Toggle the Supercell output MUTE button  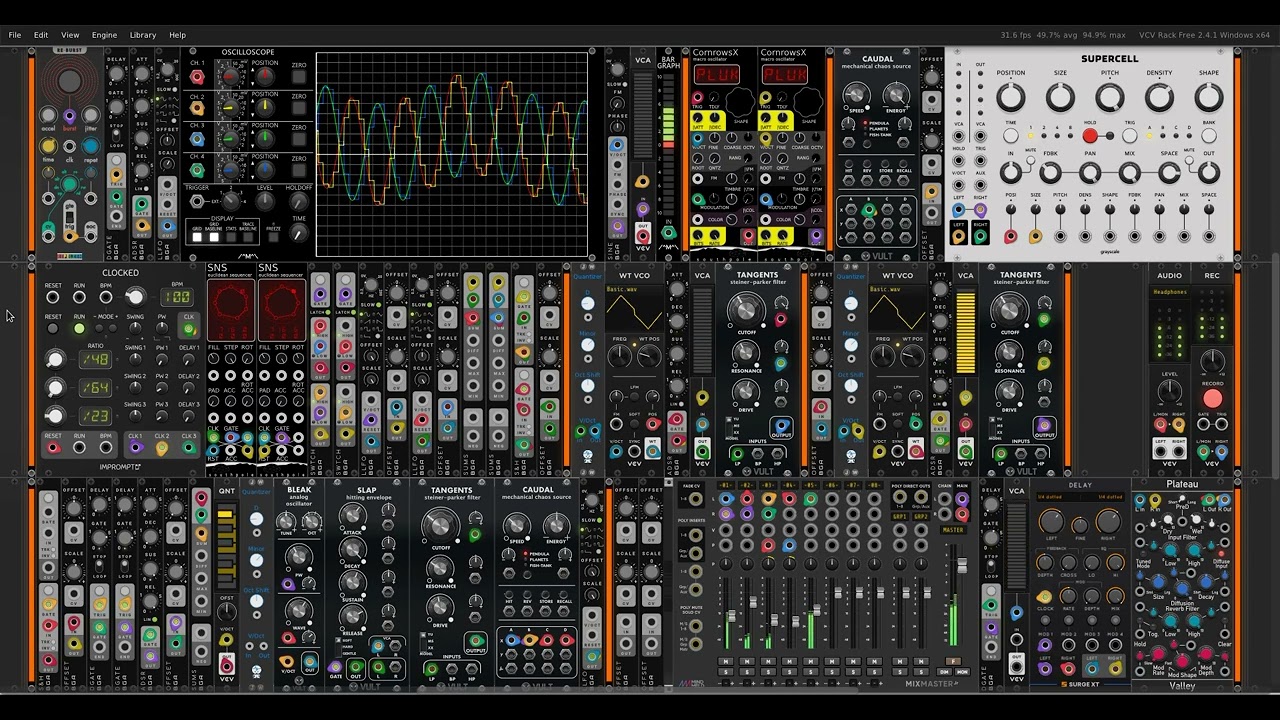click(1190, 160)
